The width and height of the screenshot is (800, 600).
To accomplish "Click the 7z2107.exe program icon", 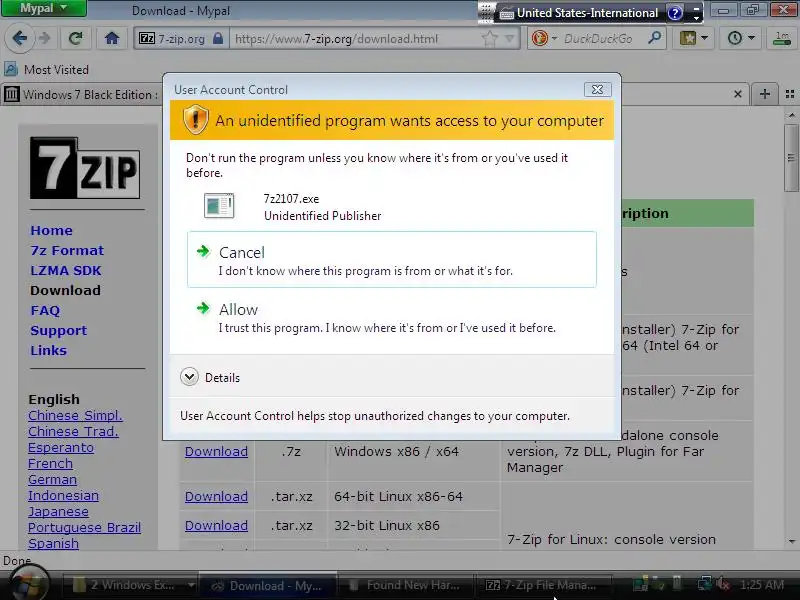I will point(219,206).
